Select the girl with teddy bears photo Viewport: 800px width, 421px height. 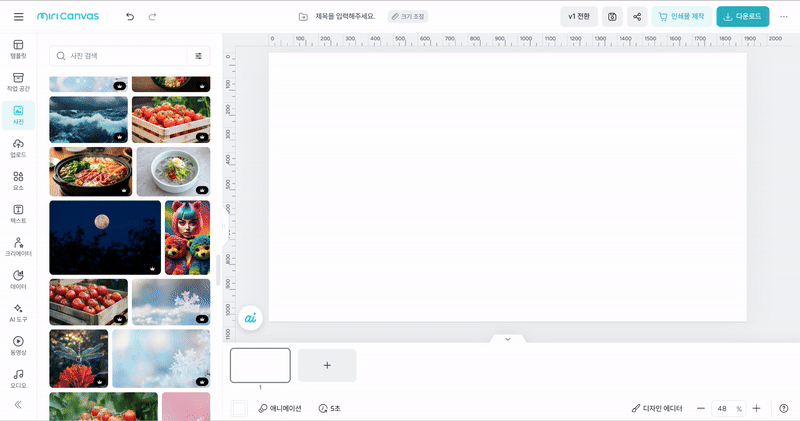(187, 238)
